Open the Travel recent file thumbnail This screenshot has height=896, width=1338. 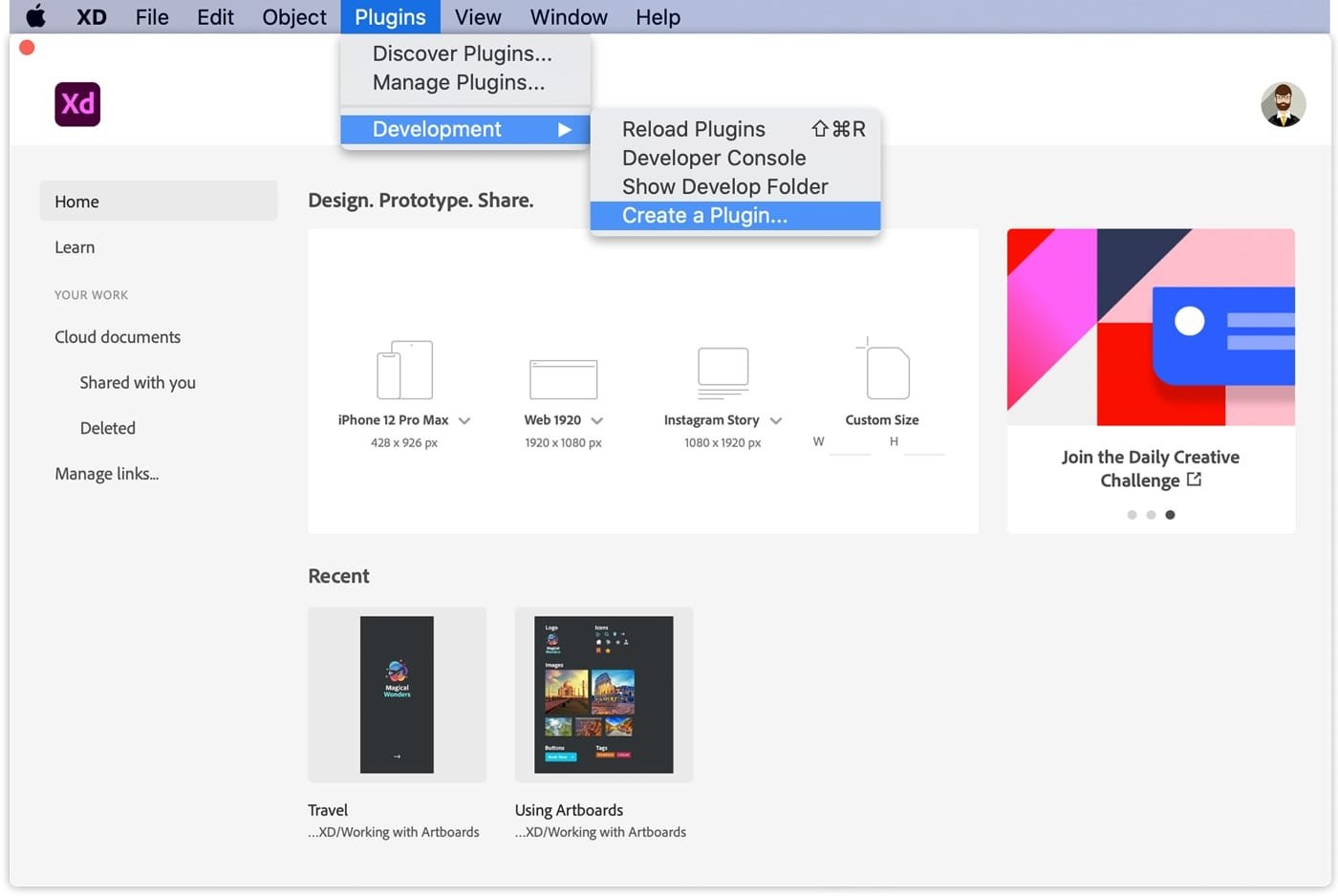click(397, 694)
